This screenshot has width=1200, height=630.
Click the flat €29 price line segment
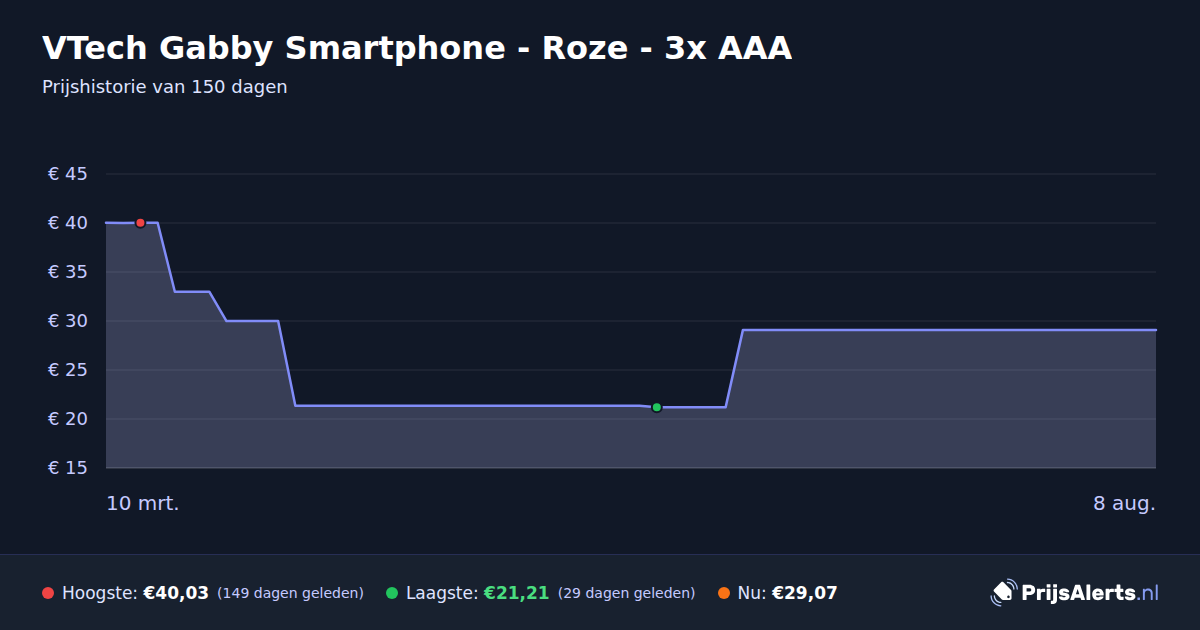click(x=948, y=329)
